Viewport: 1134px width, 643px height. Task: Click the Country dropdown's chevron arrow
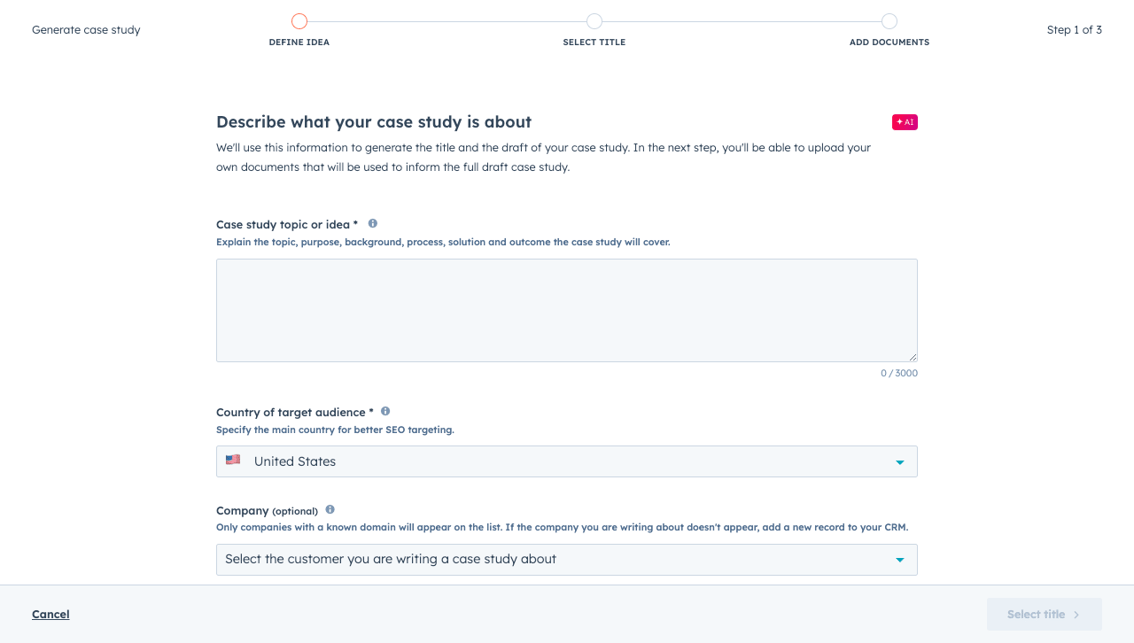(899, 461)
